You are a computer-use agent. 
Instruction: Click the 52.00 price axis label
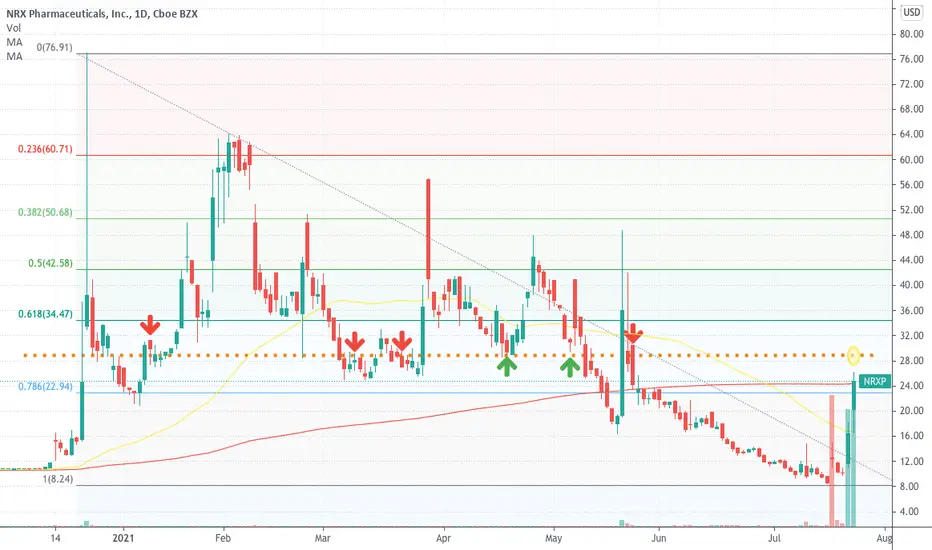click(911, 210)
